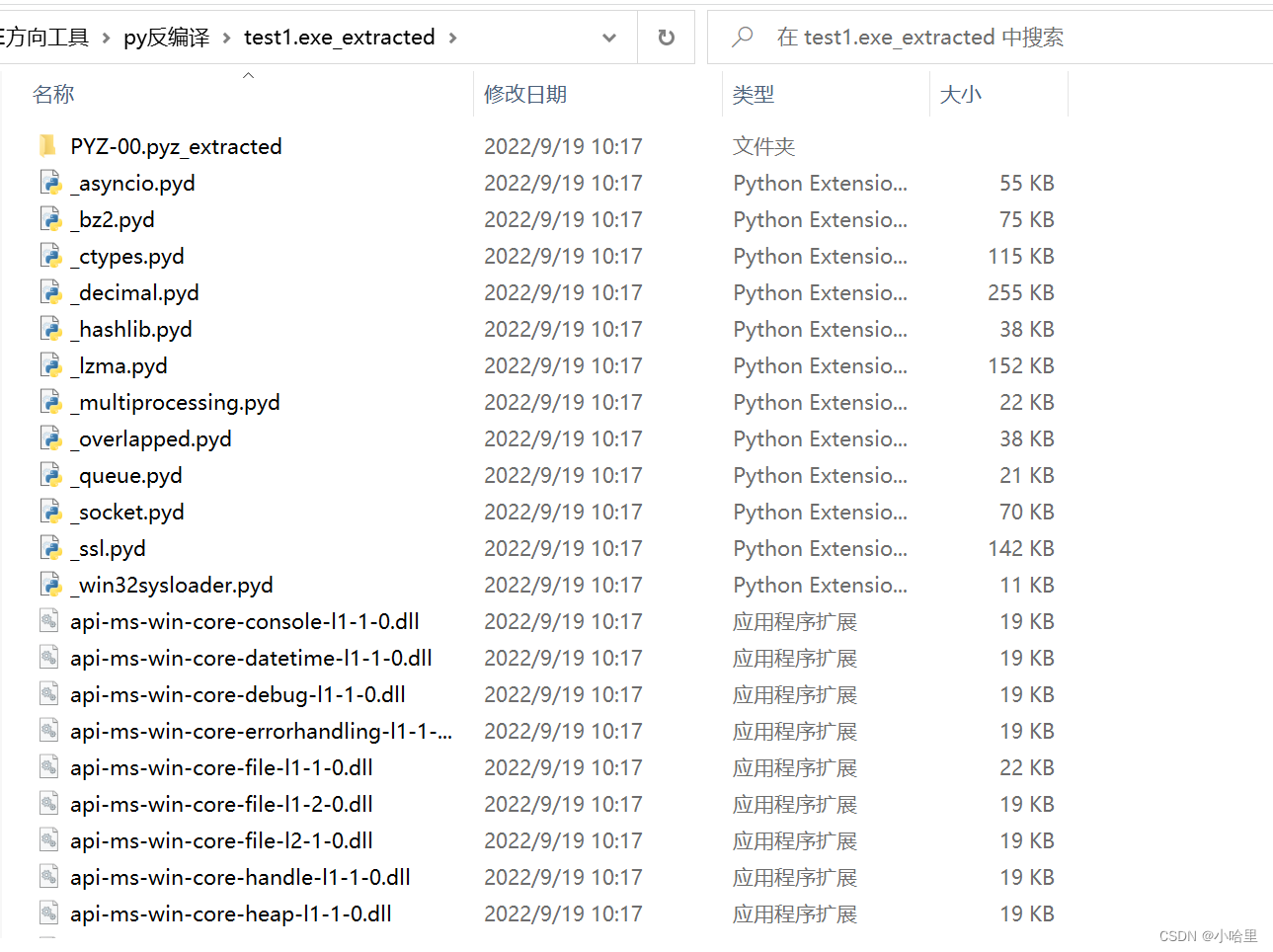Click the 142 KB size of _ssl.pyd

[x=1021, y=548]
